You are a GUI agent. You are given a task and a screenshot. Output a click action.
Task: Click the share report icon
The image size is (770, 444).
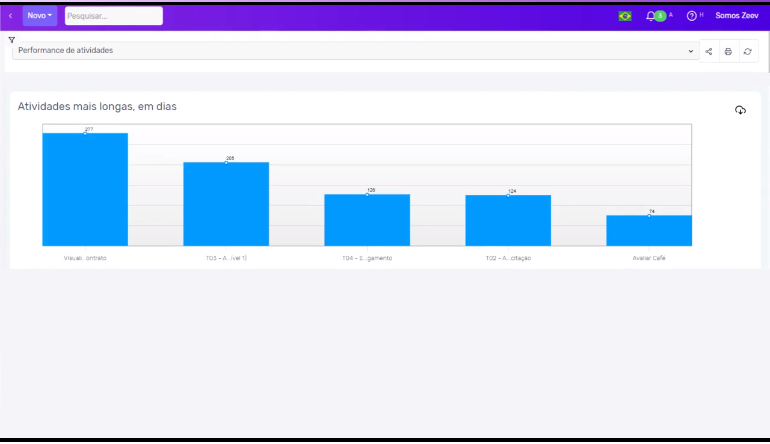point(709,51)
